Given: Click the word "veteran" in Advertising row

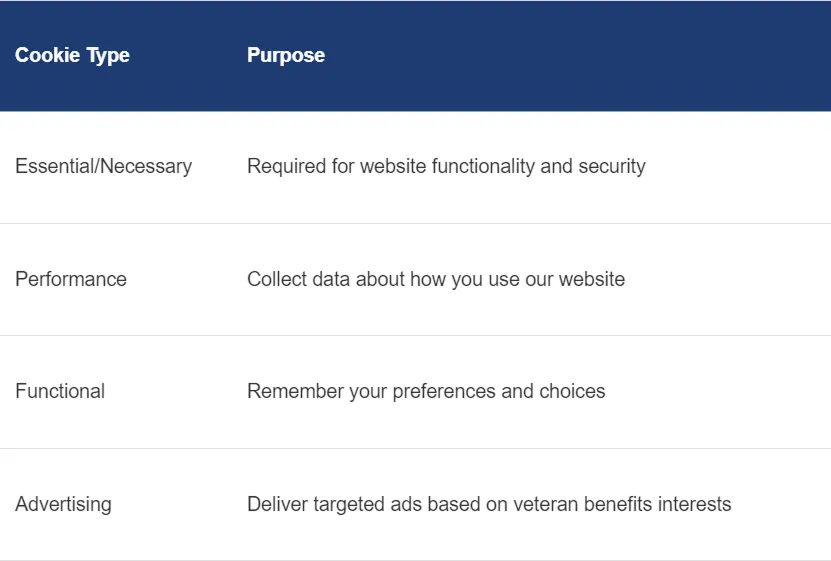Looking at the screenshot, I should tap(546, 504).
